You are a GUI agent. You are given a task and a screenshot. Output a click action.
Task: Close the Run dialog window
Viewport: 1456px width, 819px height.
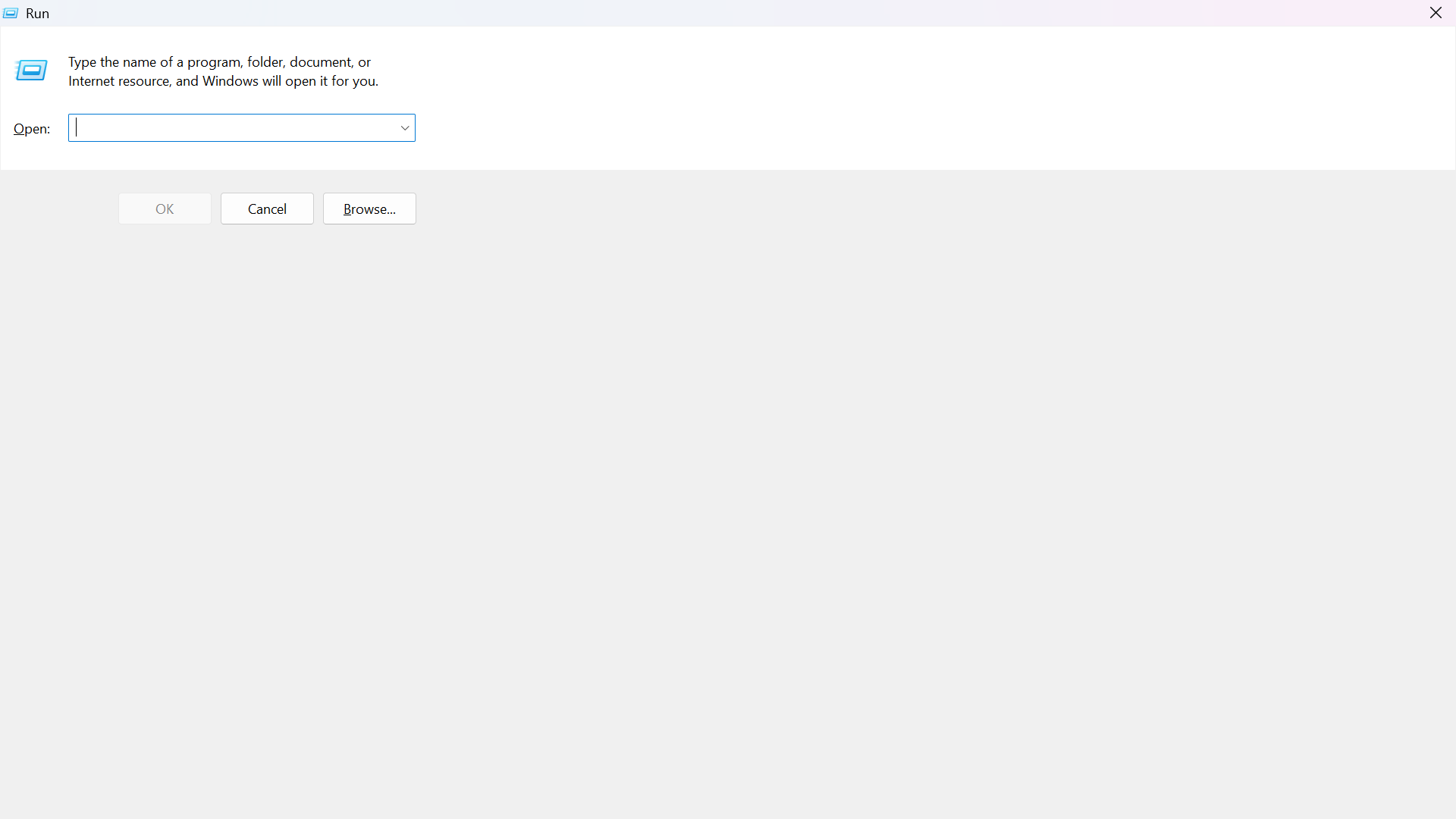click(1436, 13)
